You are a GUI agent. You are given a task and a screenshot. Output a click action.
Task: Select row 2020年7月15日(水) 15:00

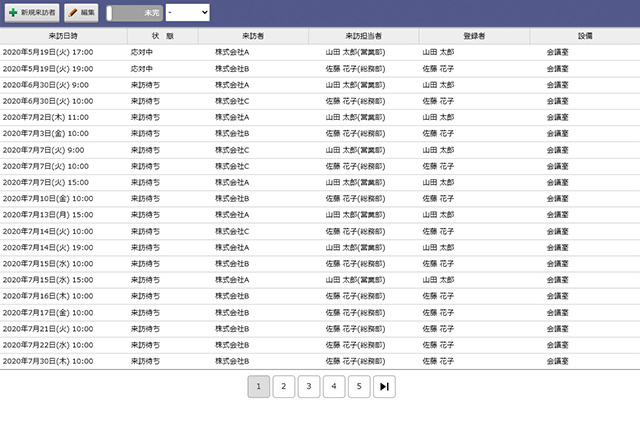coord(320,280)
